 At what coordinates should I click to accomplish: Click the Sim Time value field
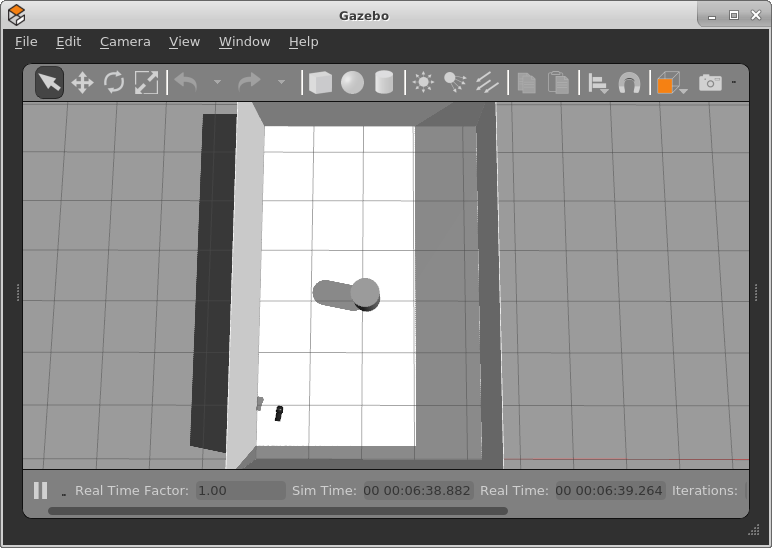click(418, 490)
